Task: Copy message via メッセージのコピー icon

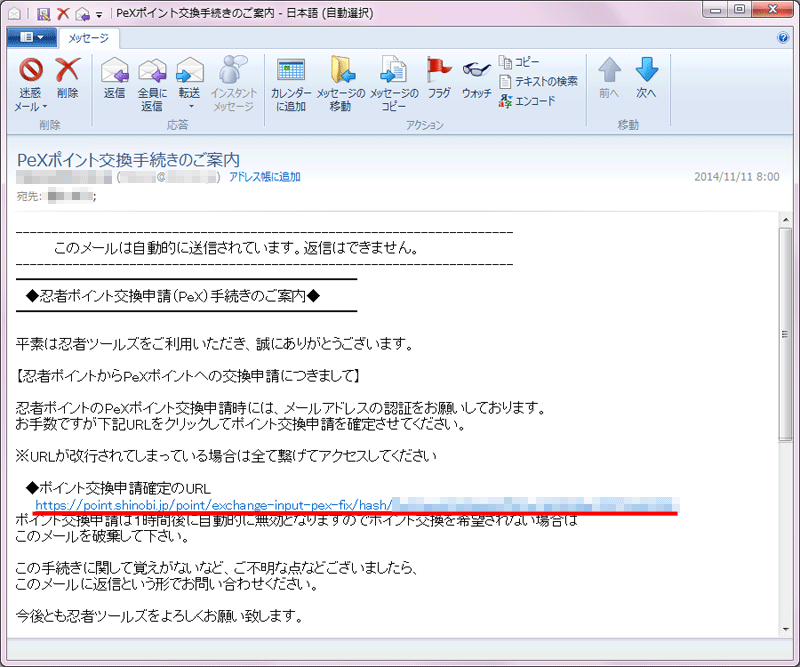Action: point(393,70)
